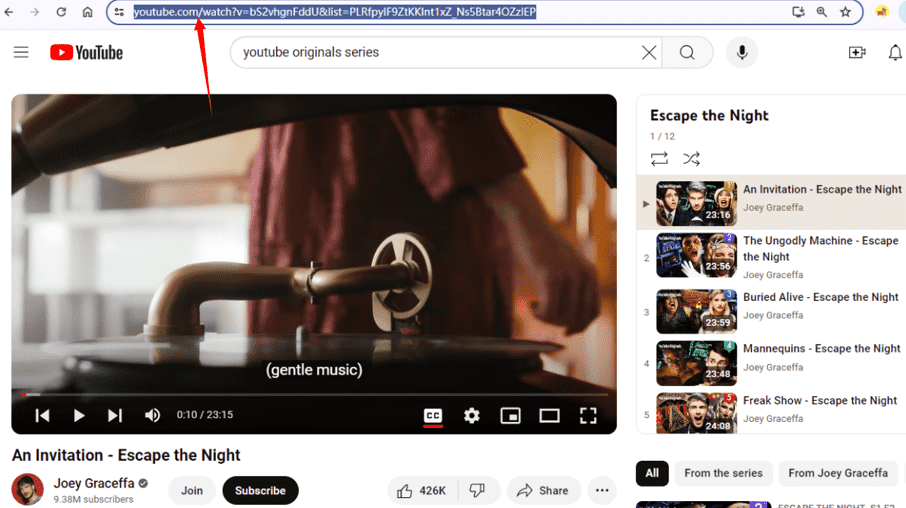The width and height of the screenshot is (906, 508).
Task: Open the Create video menu
Action: pyautogui.click(x=857, y=53)
